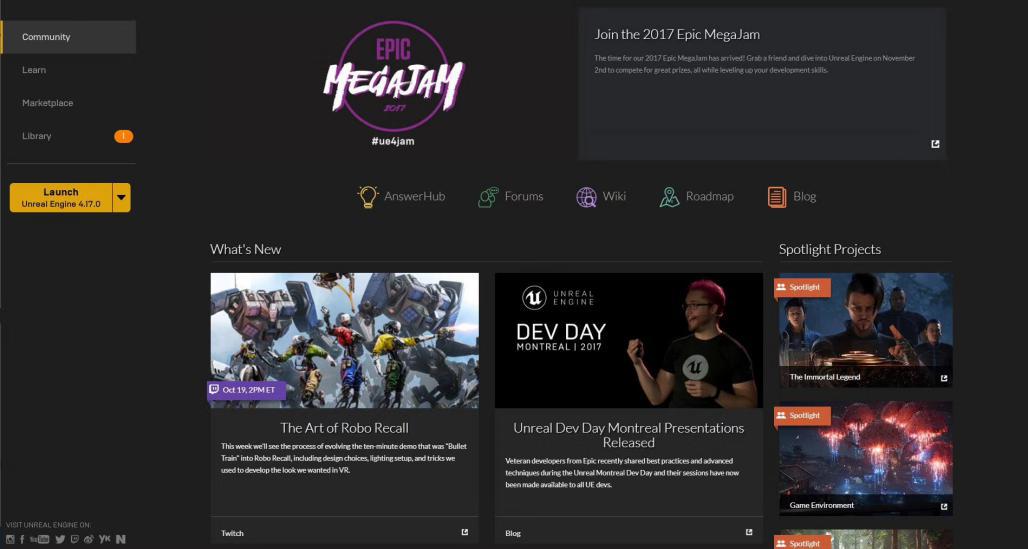Open the Facebook icon in the footer
Image resolution: width=1028 pixels, height=549 pixels.
(22, 539)
